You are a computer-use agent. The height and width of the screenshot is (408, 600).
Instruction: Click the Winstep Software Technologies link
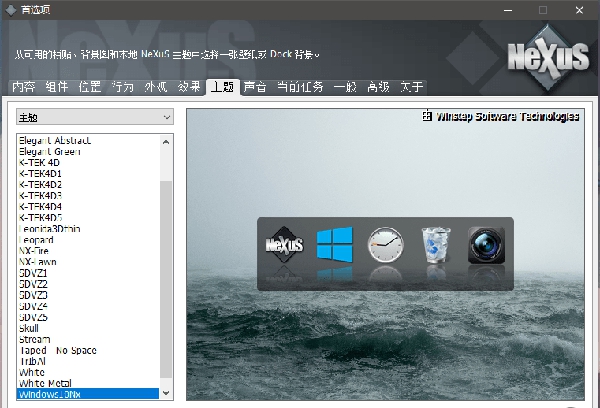click(x=508, y=116)
